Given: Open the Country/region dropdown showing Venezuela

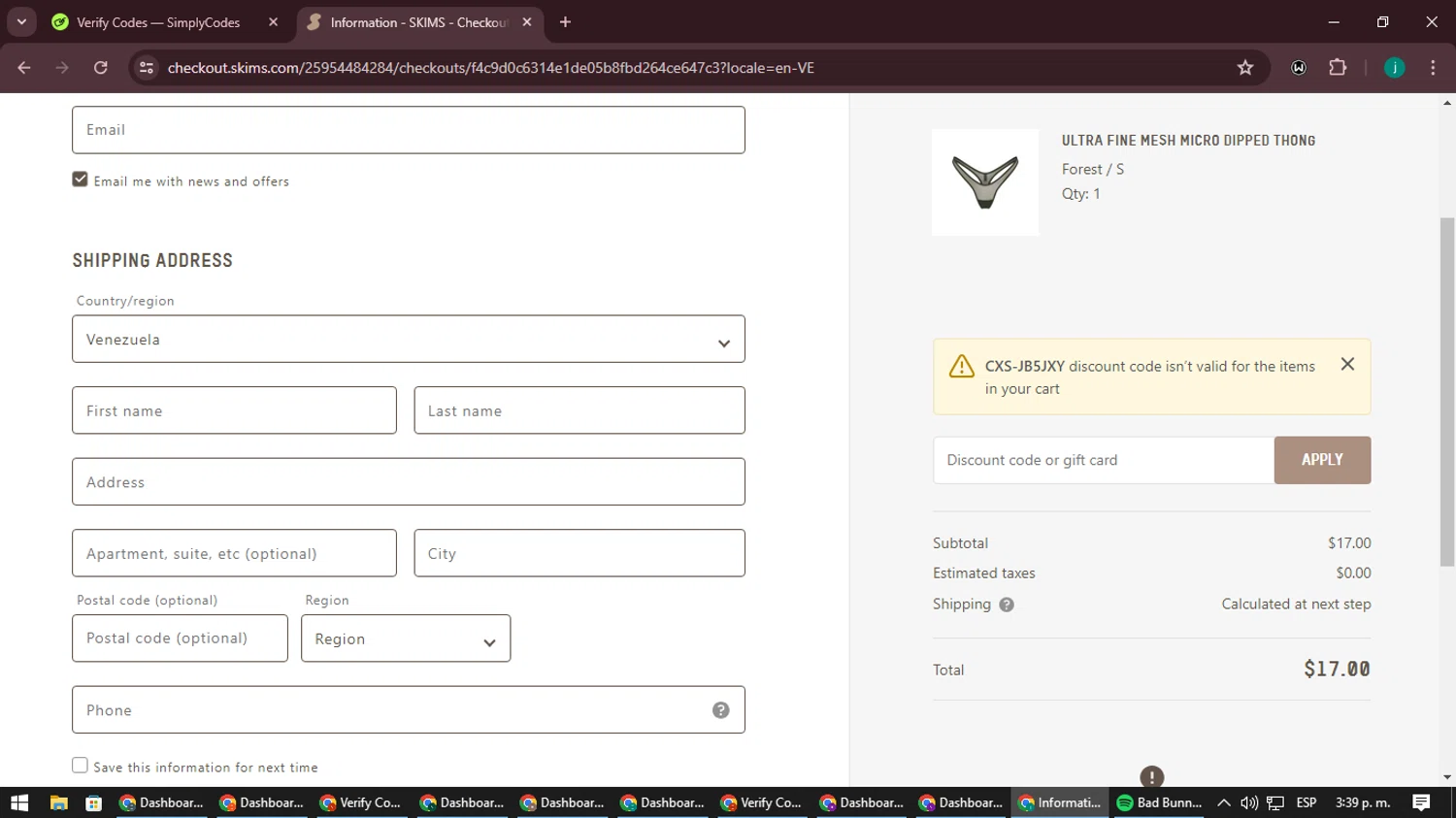Looking at the screenshot, I should (409, 339).
